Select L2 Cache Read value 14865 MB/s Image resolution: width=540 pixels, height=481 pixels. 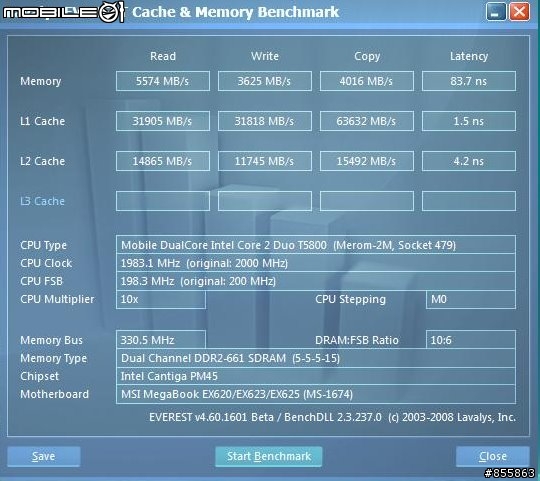coord(163,161)
